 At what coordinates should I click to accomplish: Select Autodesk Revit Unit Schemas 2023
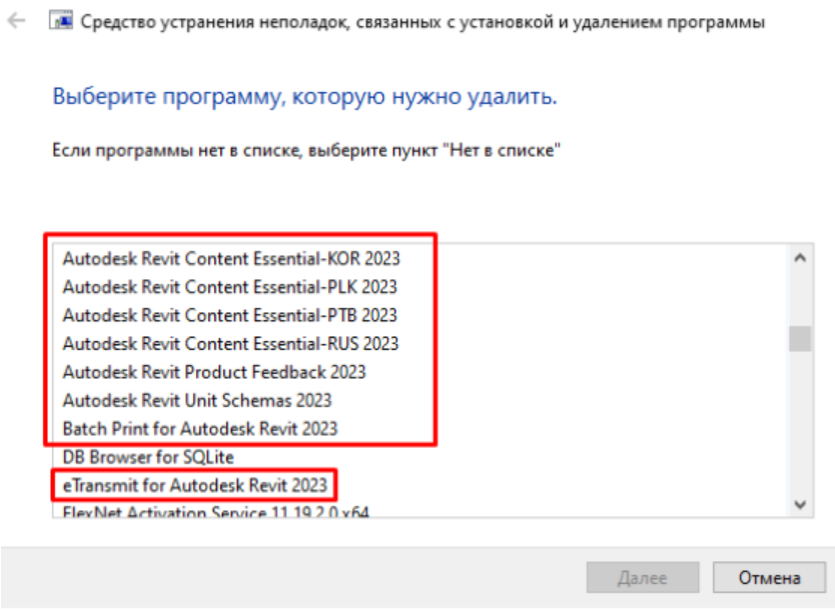click(197, 400)
